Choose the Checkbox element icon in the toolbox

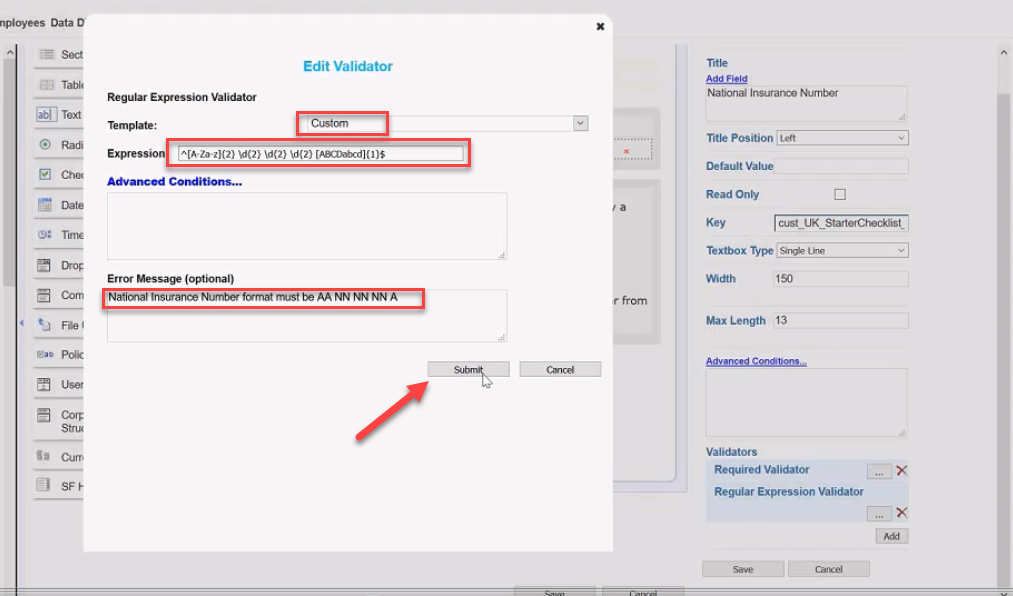point(45,174)
